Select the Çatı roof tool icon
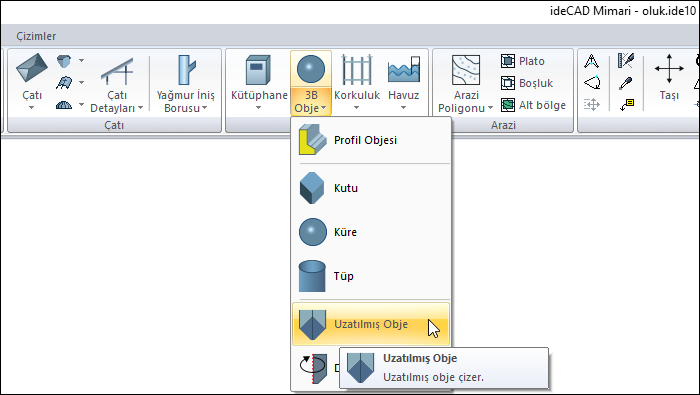Viewport: 700px width, 395px height. click(x=32, y=69)
